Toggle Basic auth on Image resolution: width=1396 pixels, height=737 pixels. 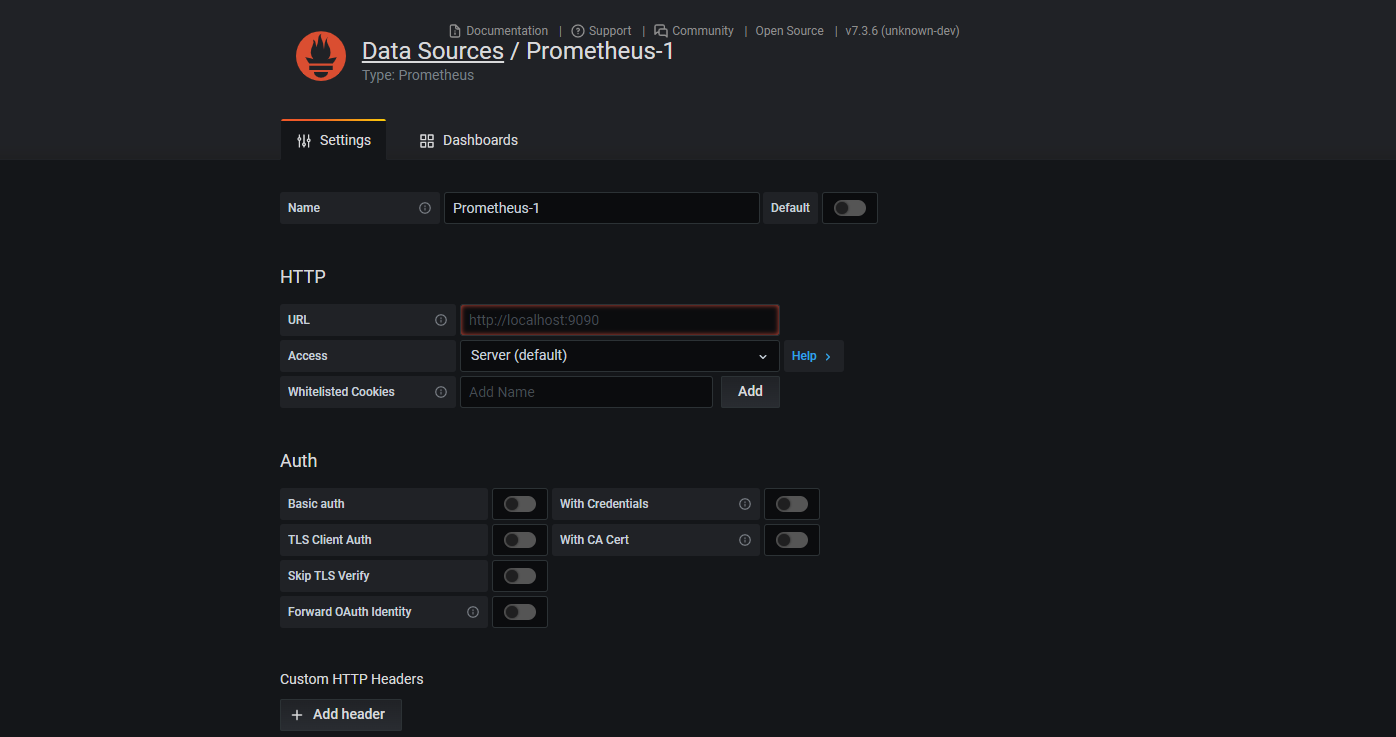pos(520,504)
